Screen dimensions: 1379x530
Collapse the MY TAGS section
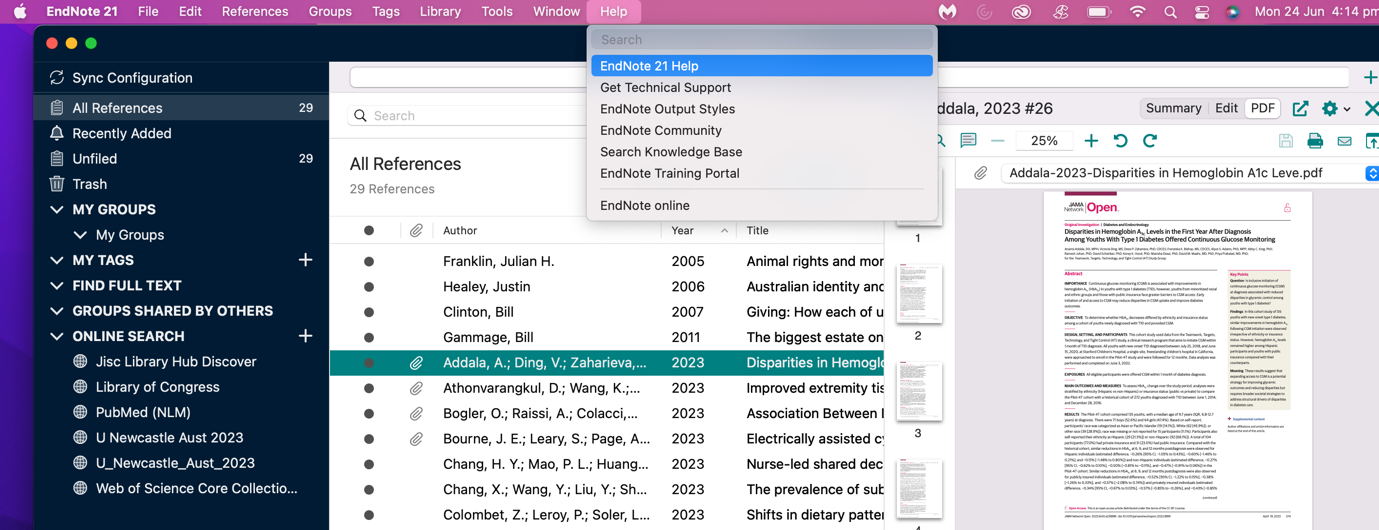click(x=57, y=260)
